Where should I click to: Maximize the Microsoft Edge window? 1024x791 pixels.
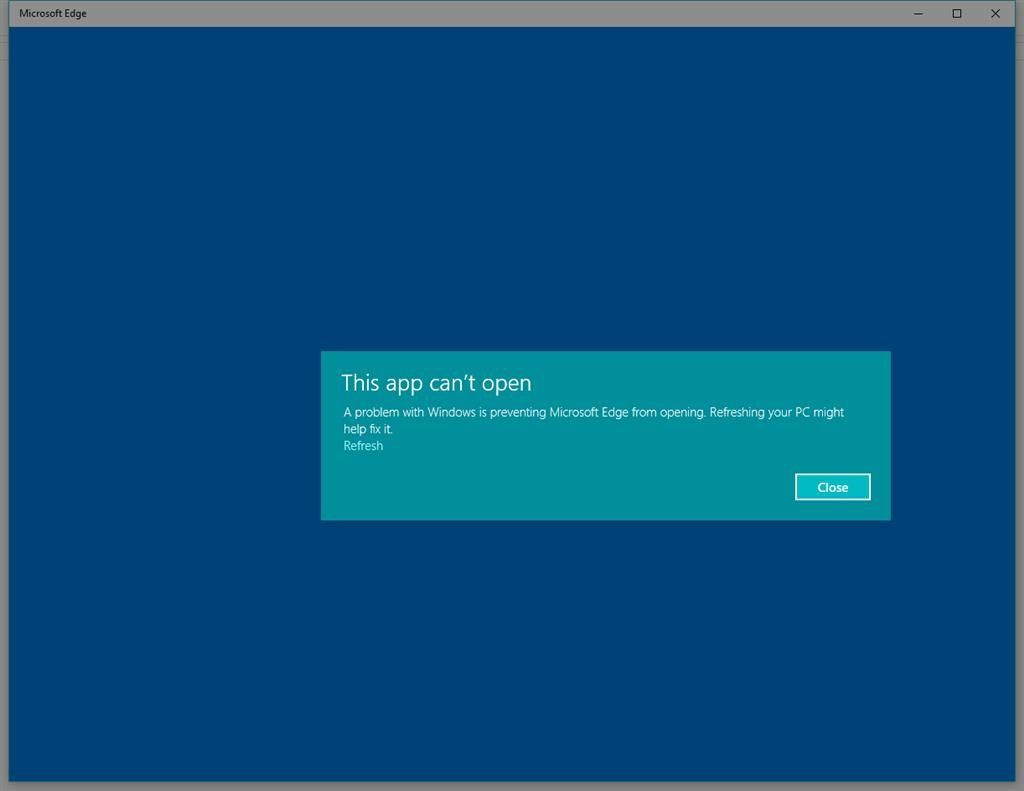(956, 14)
